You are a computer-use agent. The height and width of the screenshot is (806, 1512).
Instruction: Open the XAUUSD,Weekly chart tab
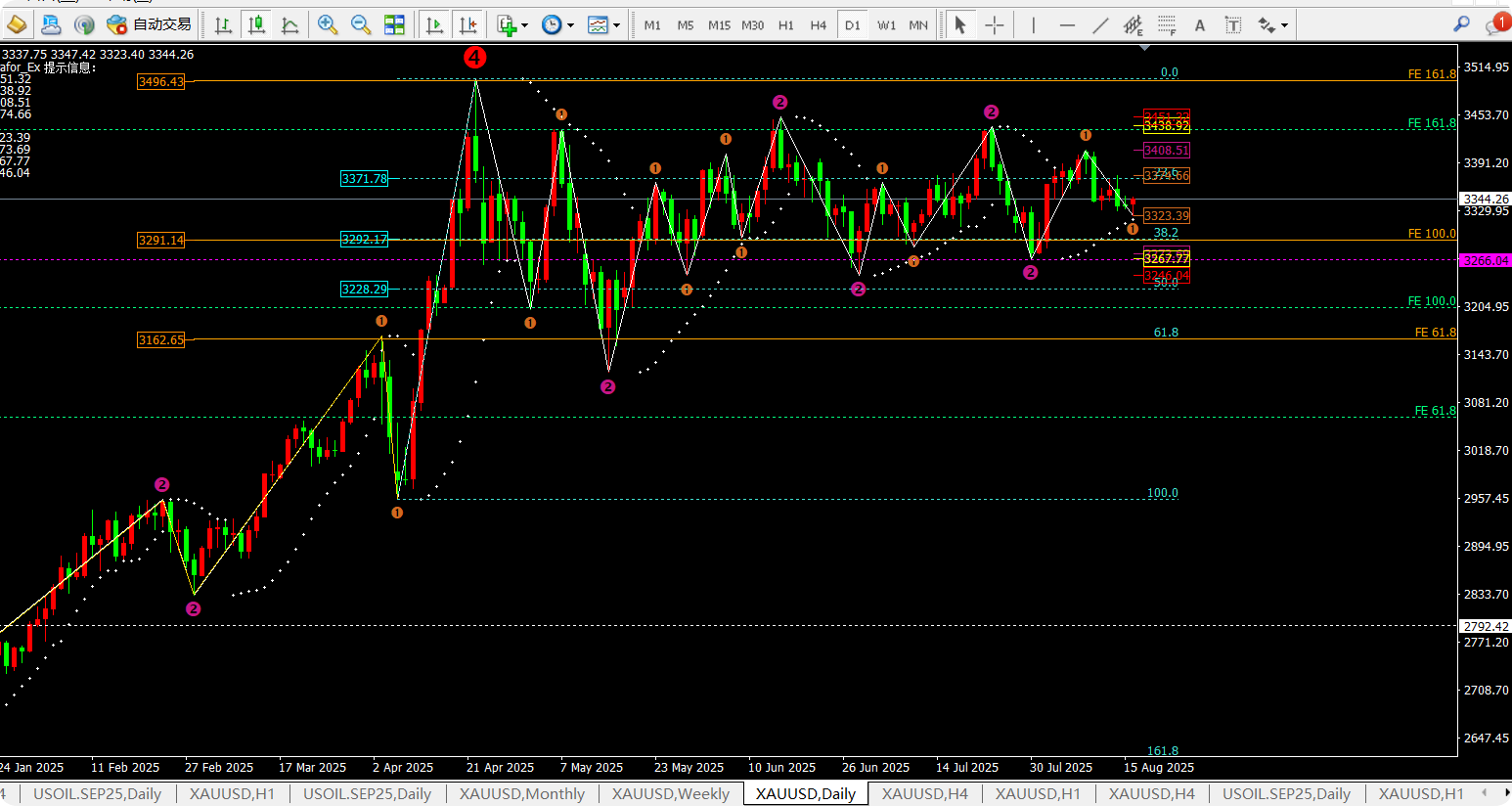(670, 793)
